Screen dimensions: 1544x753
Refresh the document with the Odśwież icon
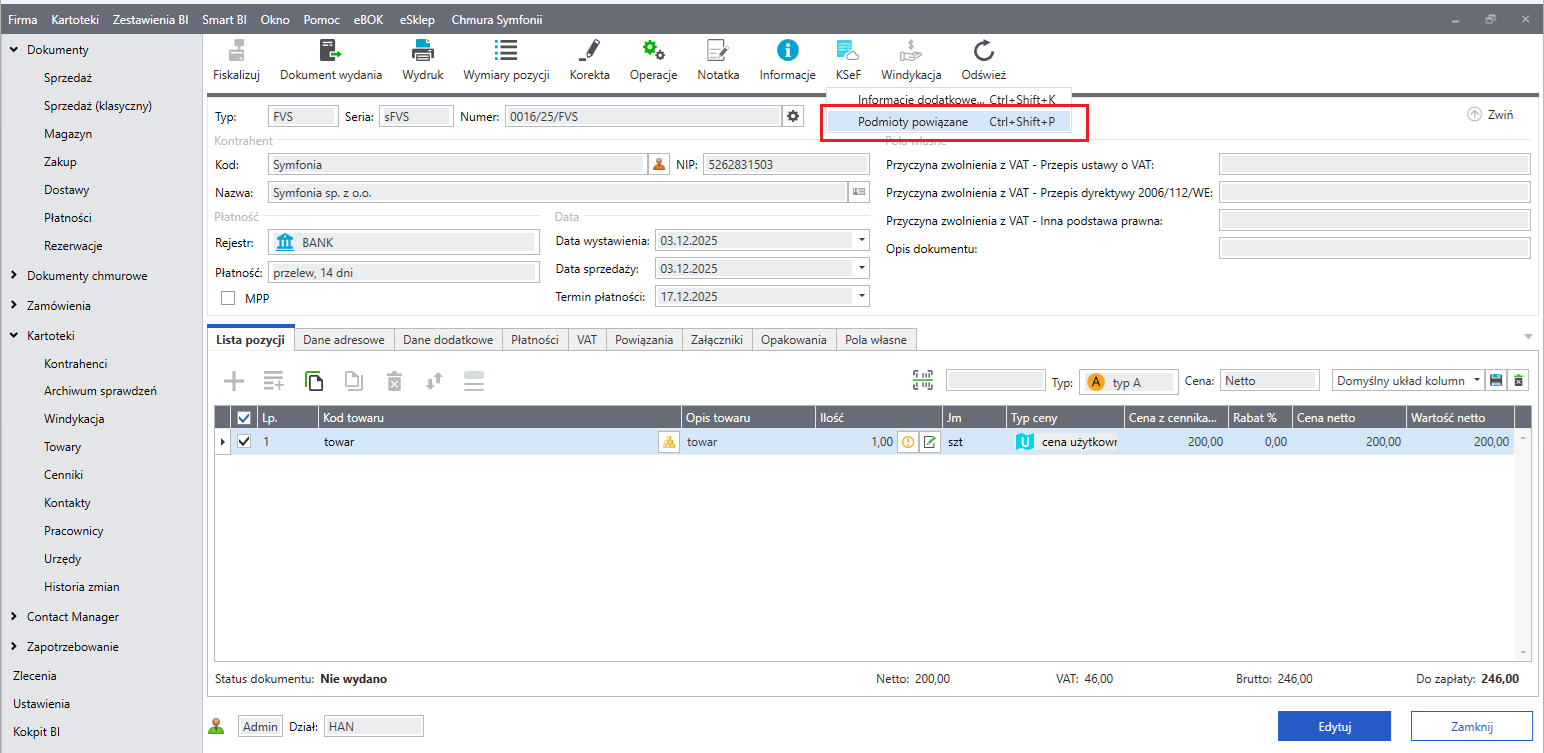(983, 51)
